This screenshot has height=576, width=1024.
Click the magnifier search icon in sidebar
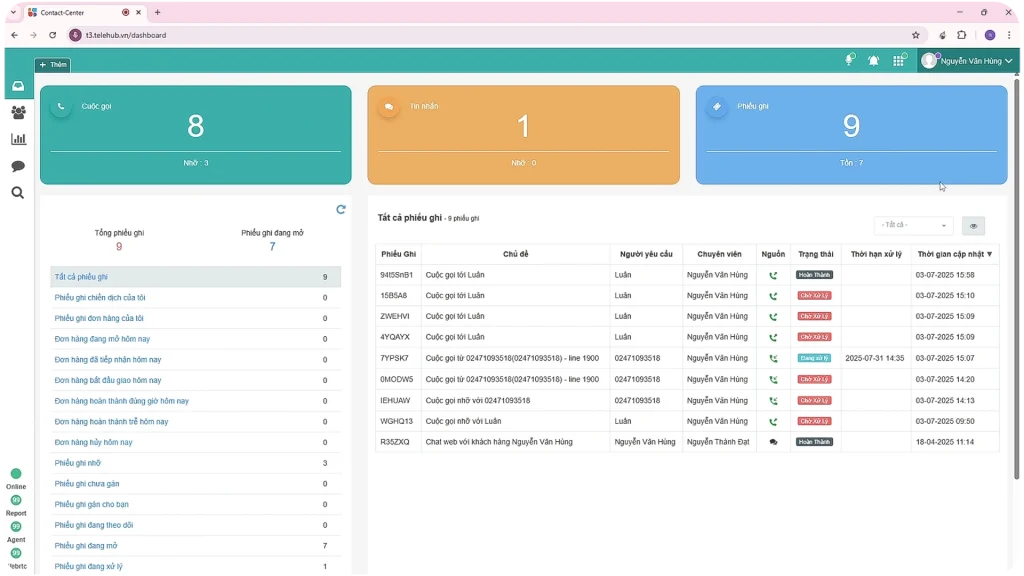18,193
